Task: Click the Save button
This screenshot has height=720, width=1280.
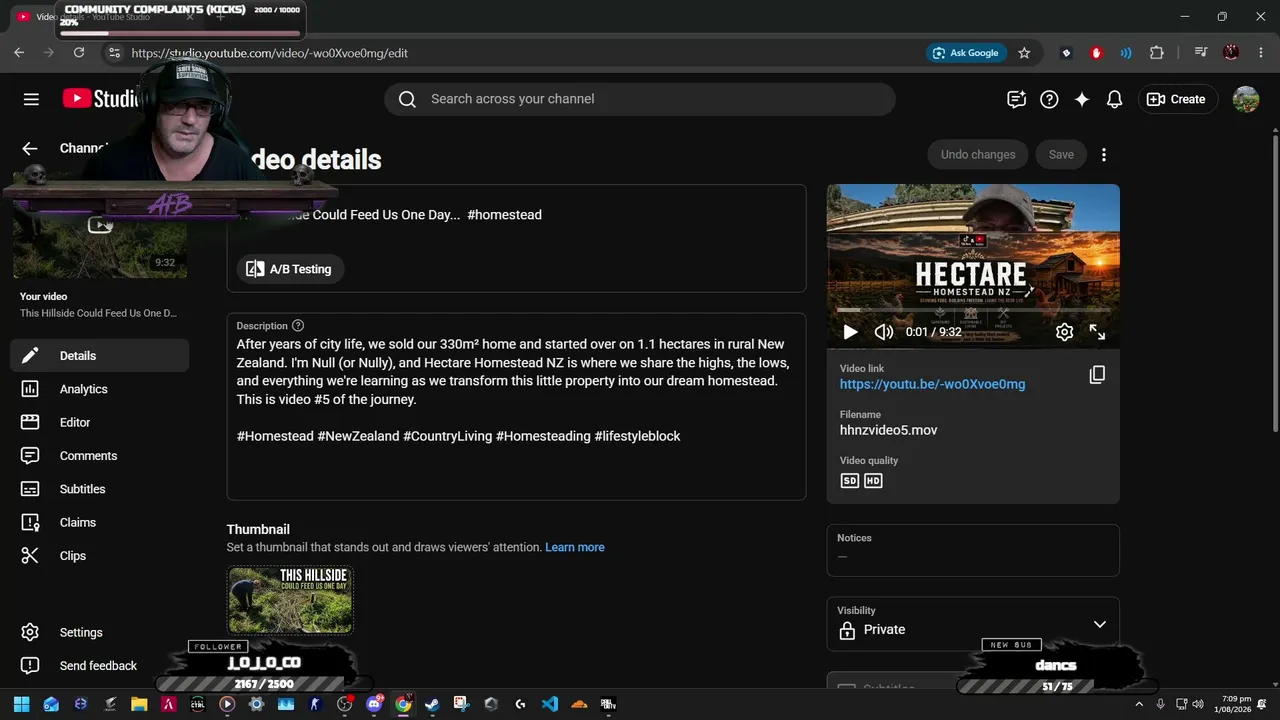Action: [x=1061, y=155]
